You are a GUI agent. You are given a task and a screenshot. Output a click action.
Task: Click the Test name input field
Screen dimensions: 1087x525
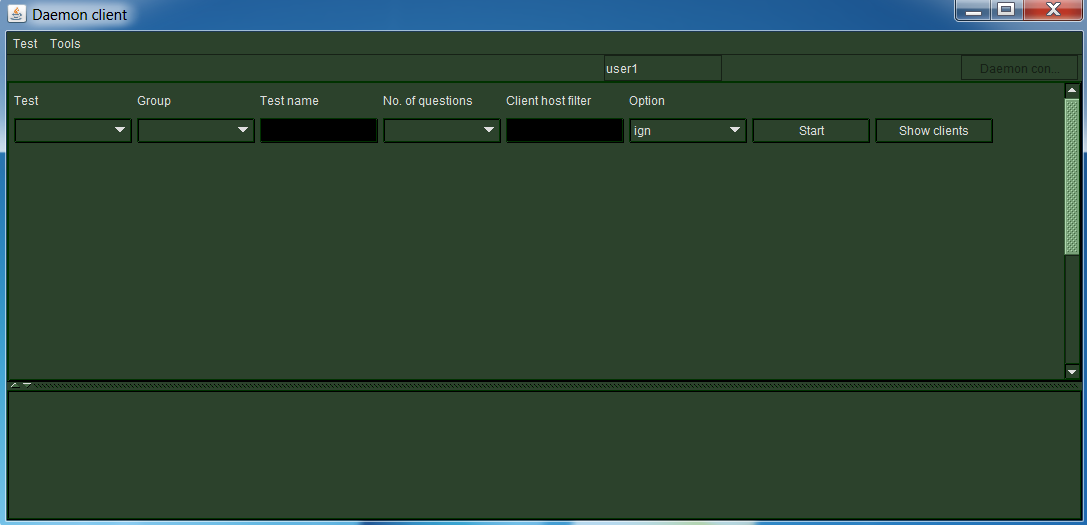tap(319, 130)
